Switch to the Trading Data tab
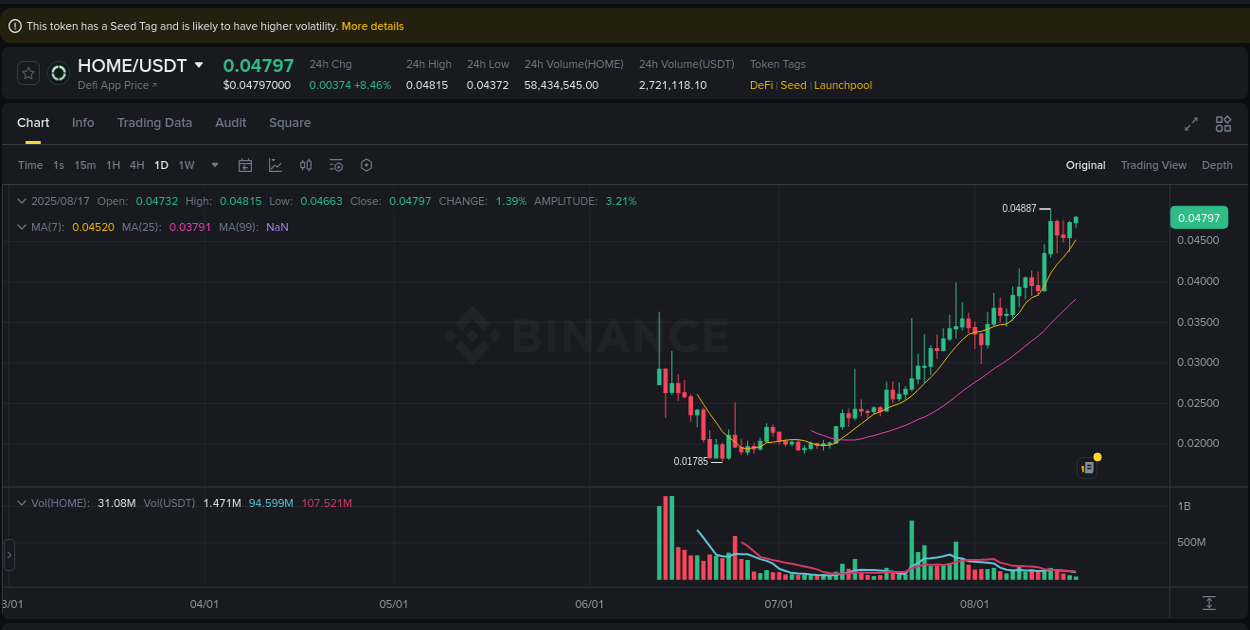This screenshot has height=630, width=1250. [x=155, y=122]
